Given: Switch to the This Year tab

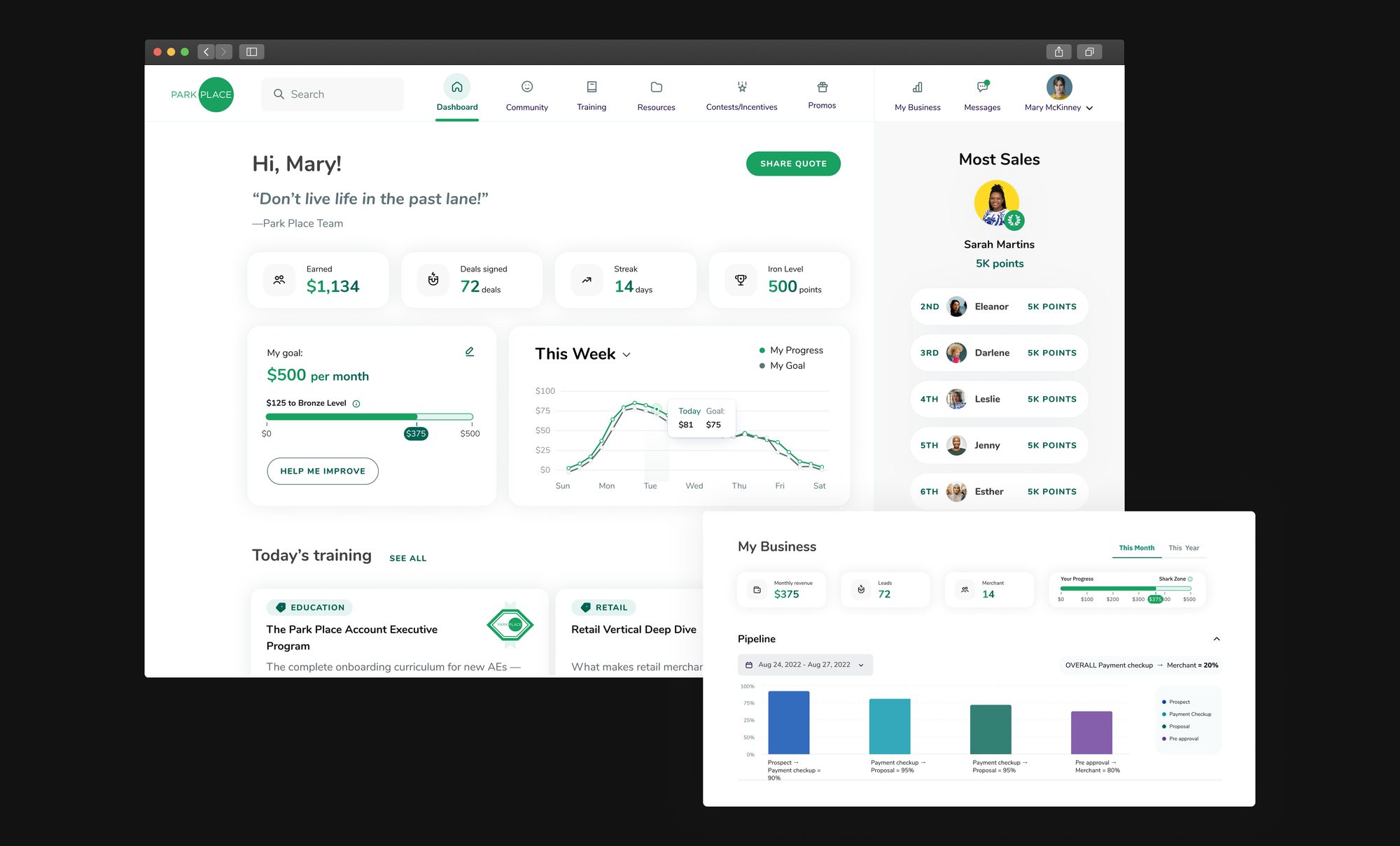Looking at the screenshot, I should pyautogui.click(x=1184, y=548).
